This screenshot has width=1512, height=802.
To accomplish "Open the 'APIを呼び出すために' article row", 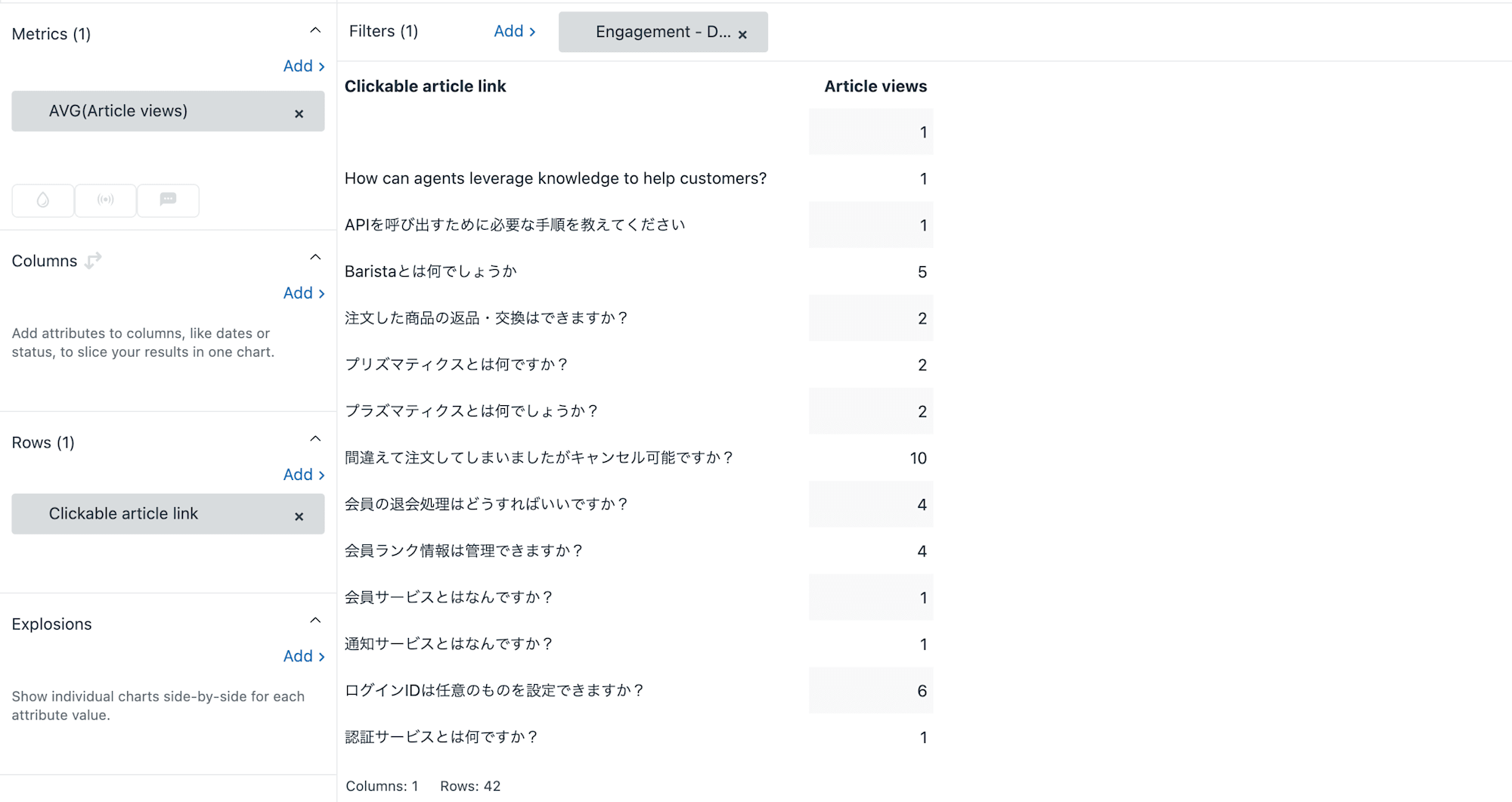I will [x=515, y=225].
